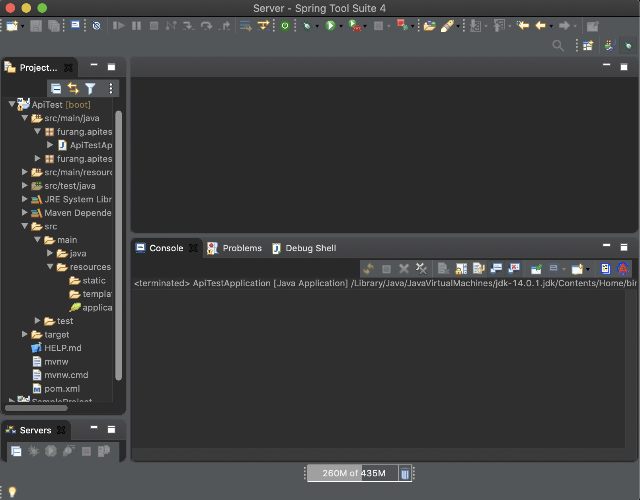Click the Resume debug icon
The height and width of the screenshot is (500, 640).
pos(118,26)
